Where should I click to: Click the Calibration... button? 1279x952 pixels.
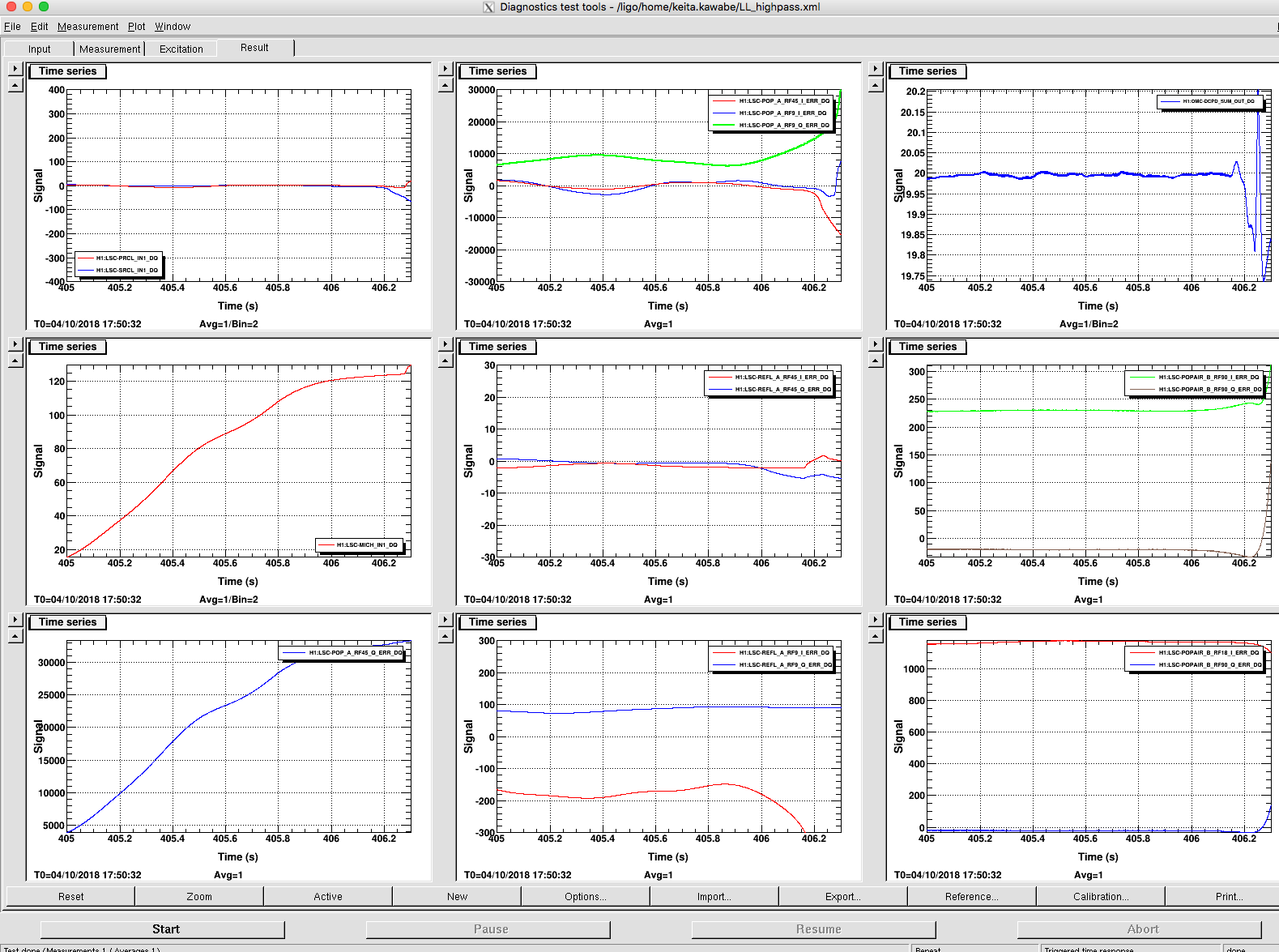(1101, 896)
